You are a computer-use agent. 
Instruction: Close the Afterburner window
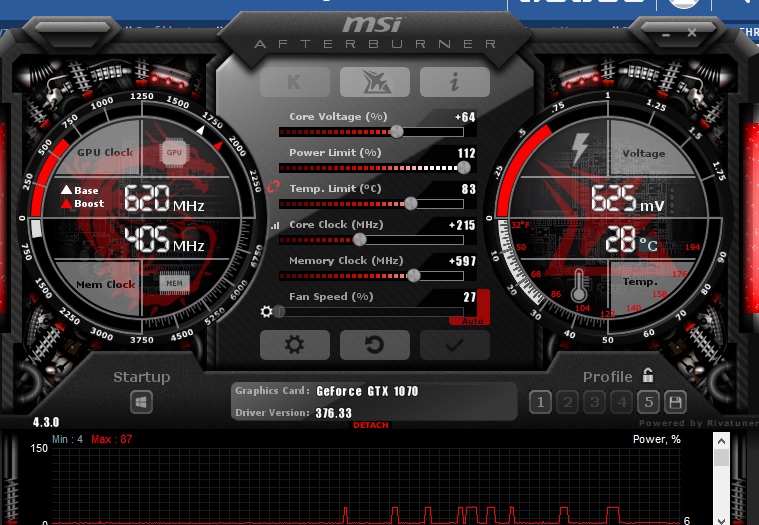[692, 33]
